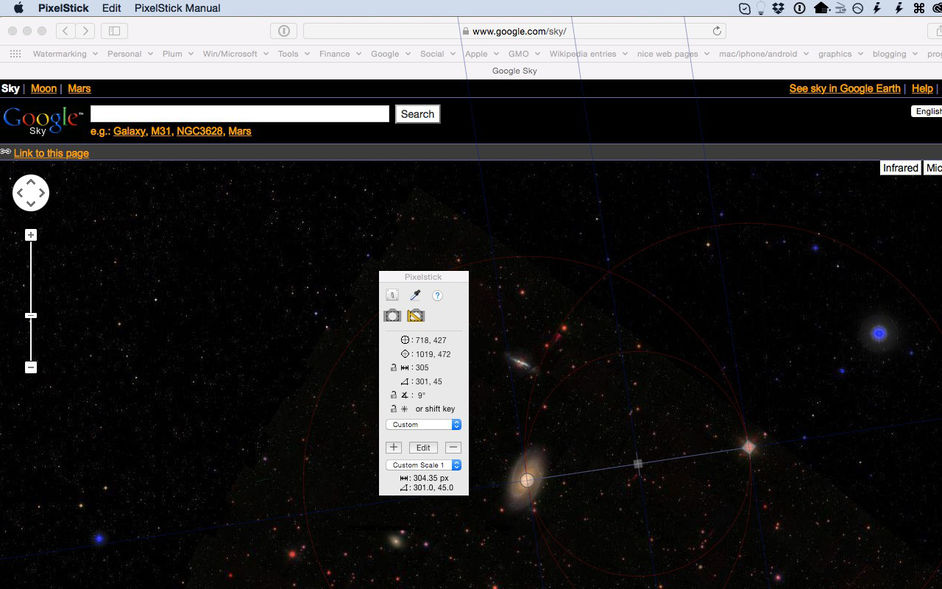This screenshot has width=942, height=589.
Task: Click the map zoom slider handle
Action: point(31,316)
